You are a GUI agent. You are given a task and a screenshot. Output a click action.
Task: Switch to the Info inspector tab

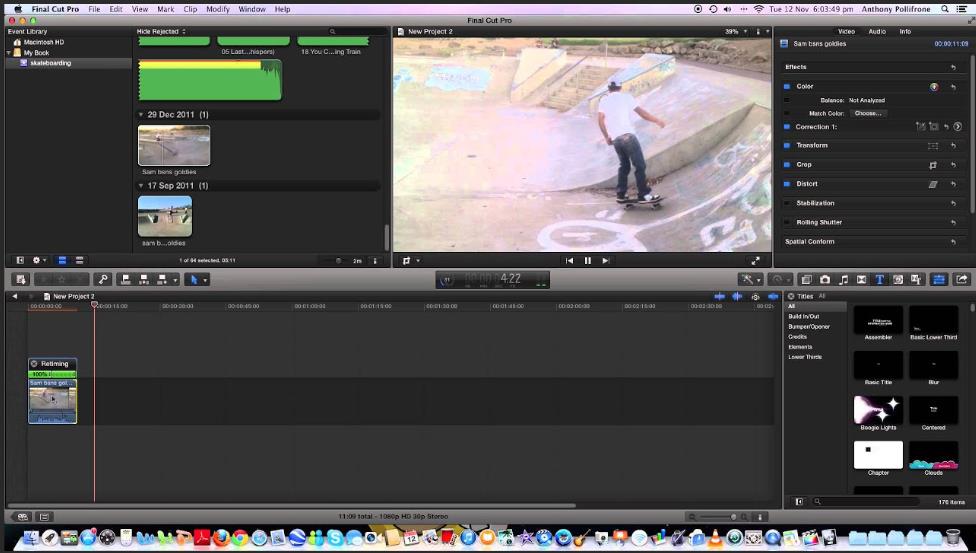[x=905, y=32]
